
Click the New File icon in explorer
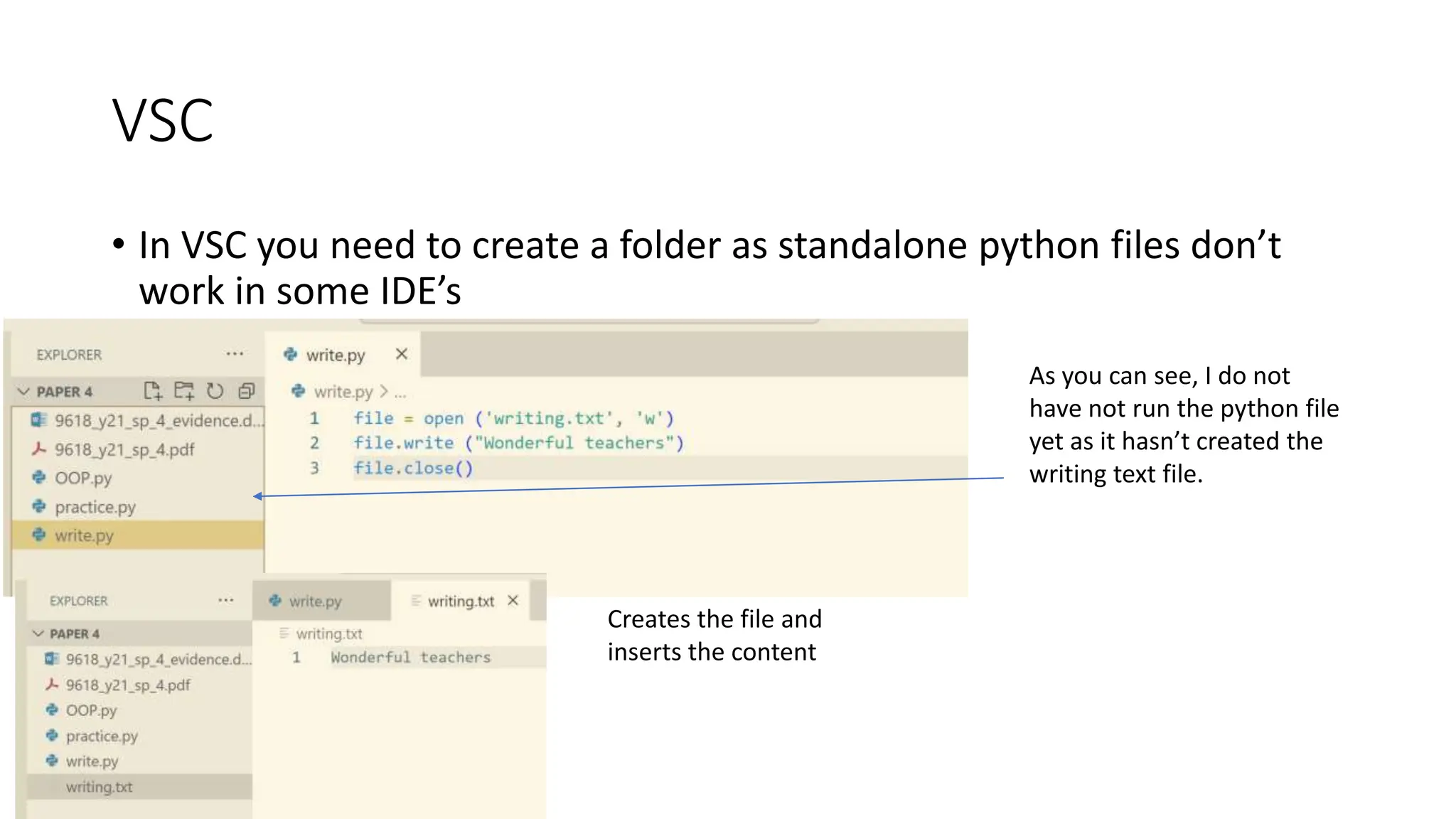coord(153,390)
